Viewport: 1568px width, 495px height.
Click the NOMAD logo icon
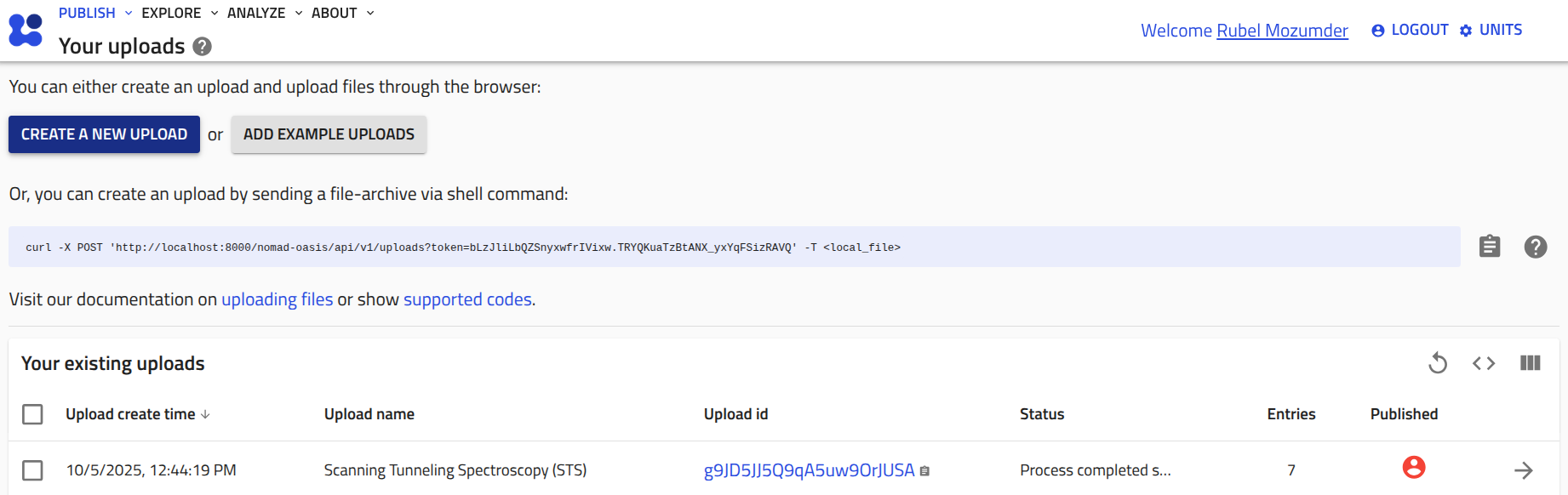(26, 30)
